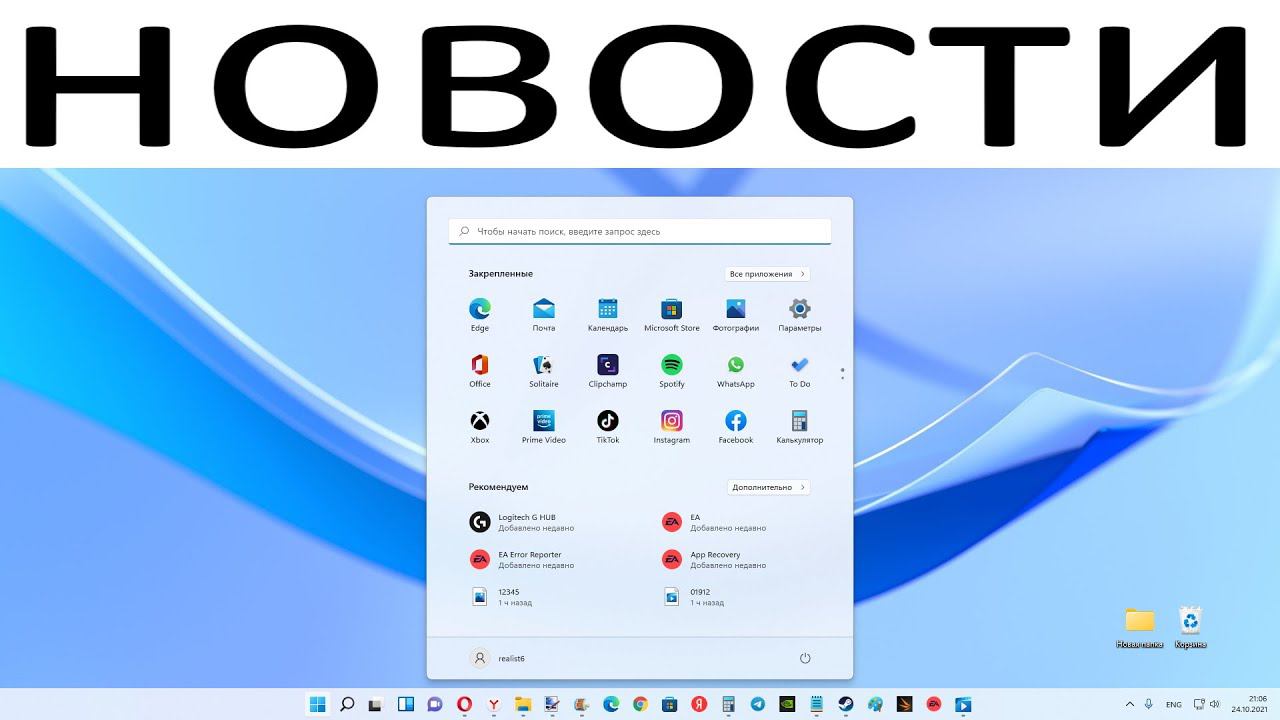Switch the ENG input language
Viewport: 1280px width, 720px height.
tap(1174, 704)
